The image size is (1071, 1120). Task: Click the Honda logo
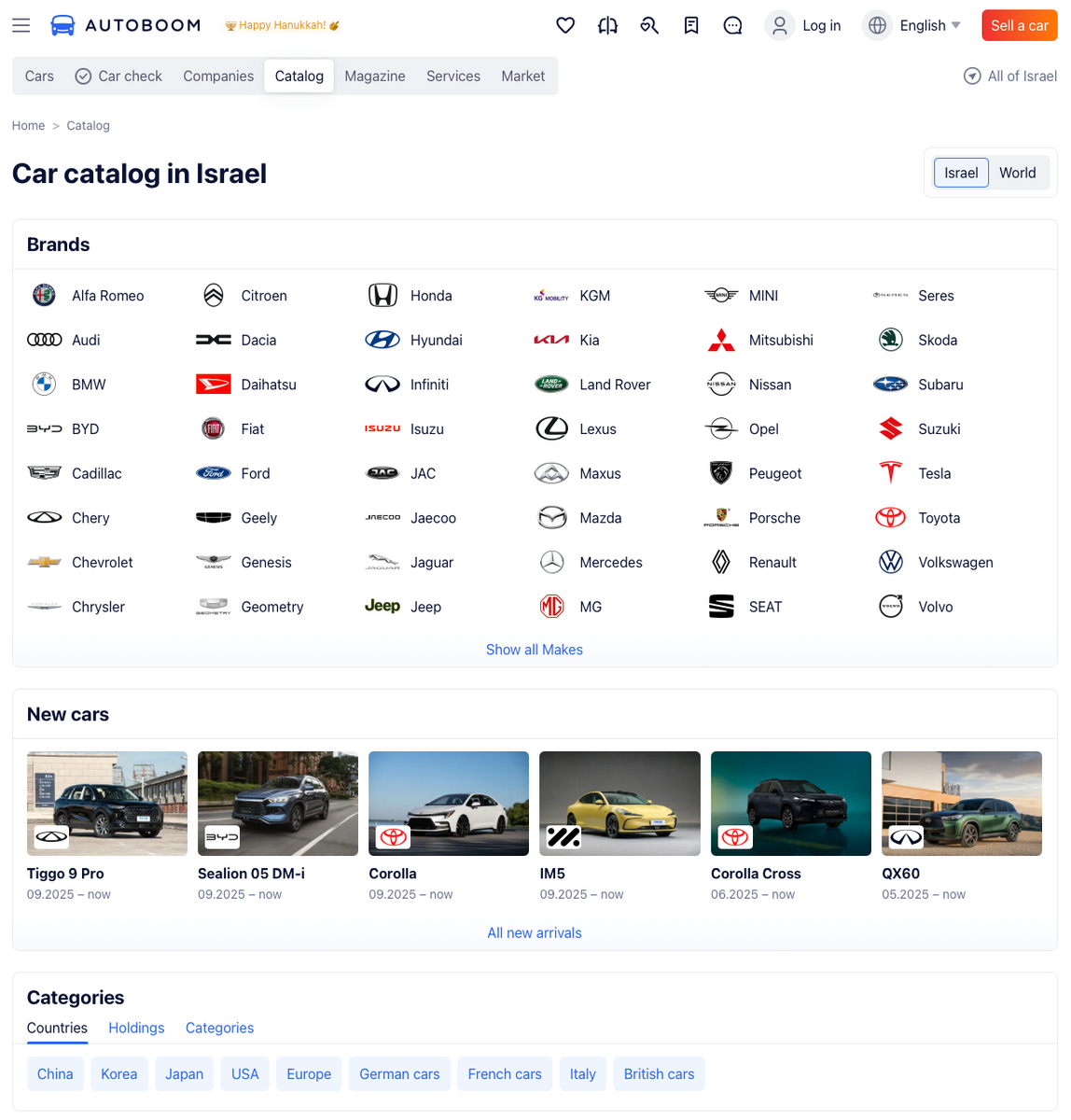[x=382, y=295]
